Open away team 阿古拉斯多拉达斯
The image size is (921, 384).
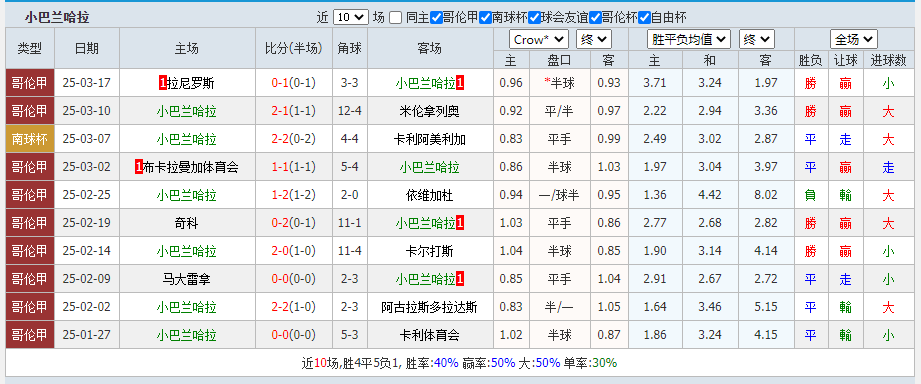(429, 307)
